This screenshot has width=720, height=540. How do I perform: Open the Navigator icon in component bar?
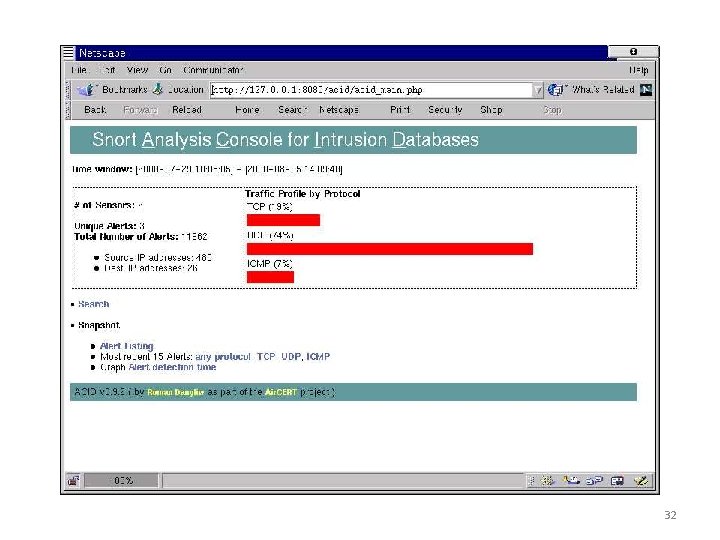548,481
